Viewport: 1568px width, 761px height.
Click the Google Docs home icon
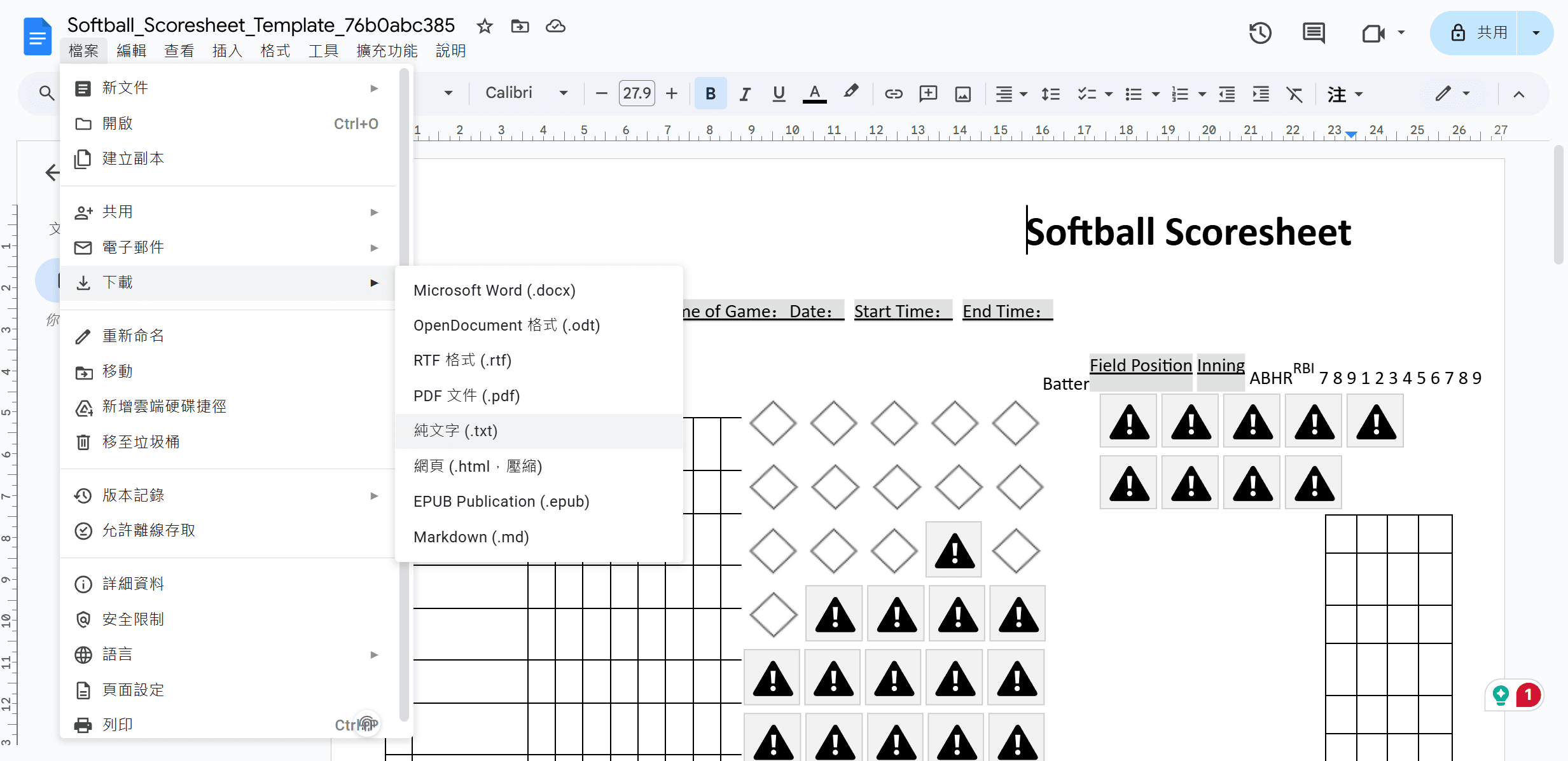click(38, 37)
